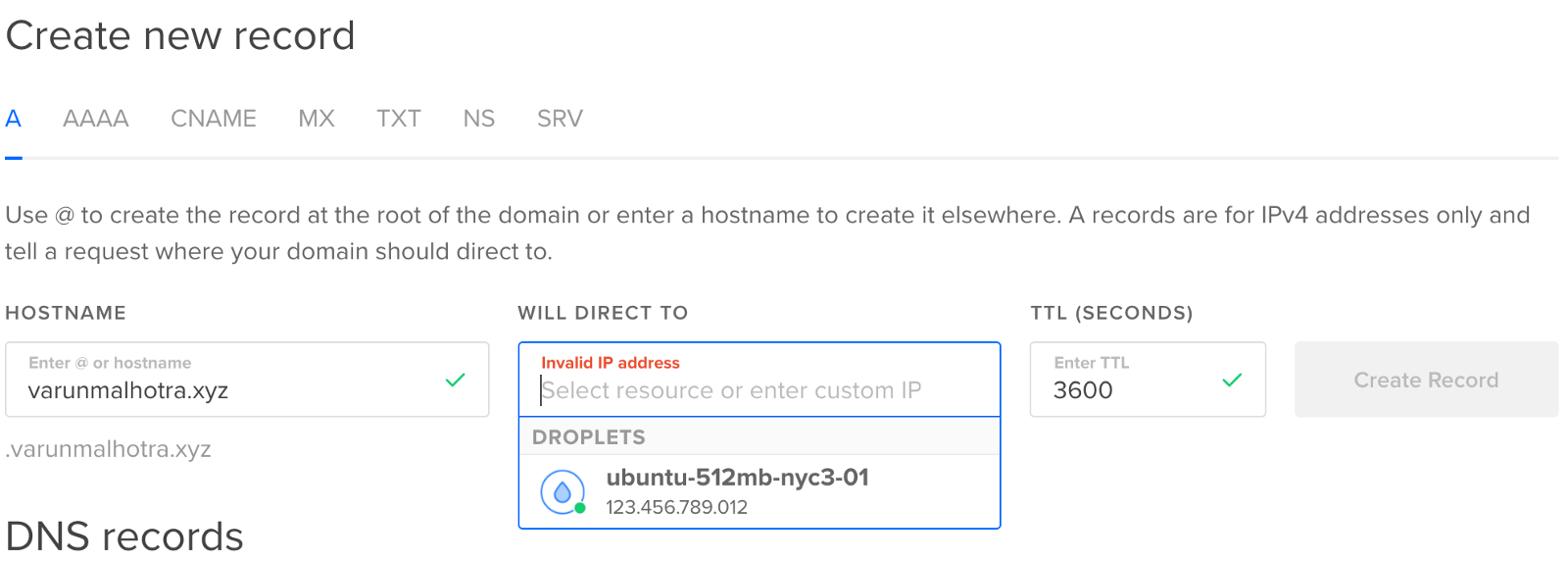Click the .varunmalhotra.xyz domain suffix text
Image resolution: width=1568 pixels, height=561 pixels.
(x=109, y=449)
